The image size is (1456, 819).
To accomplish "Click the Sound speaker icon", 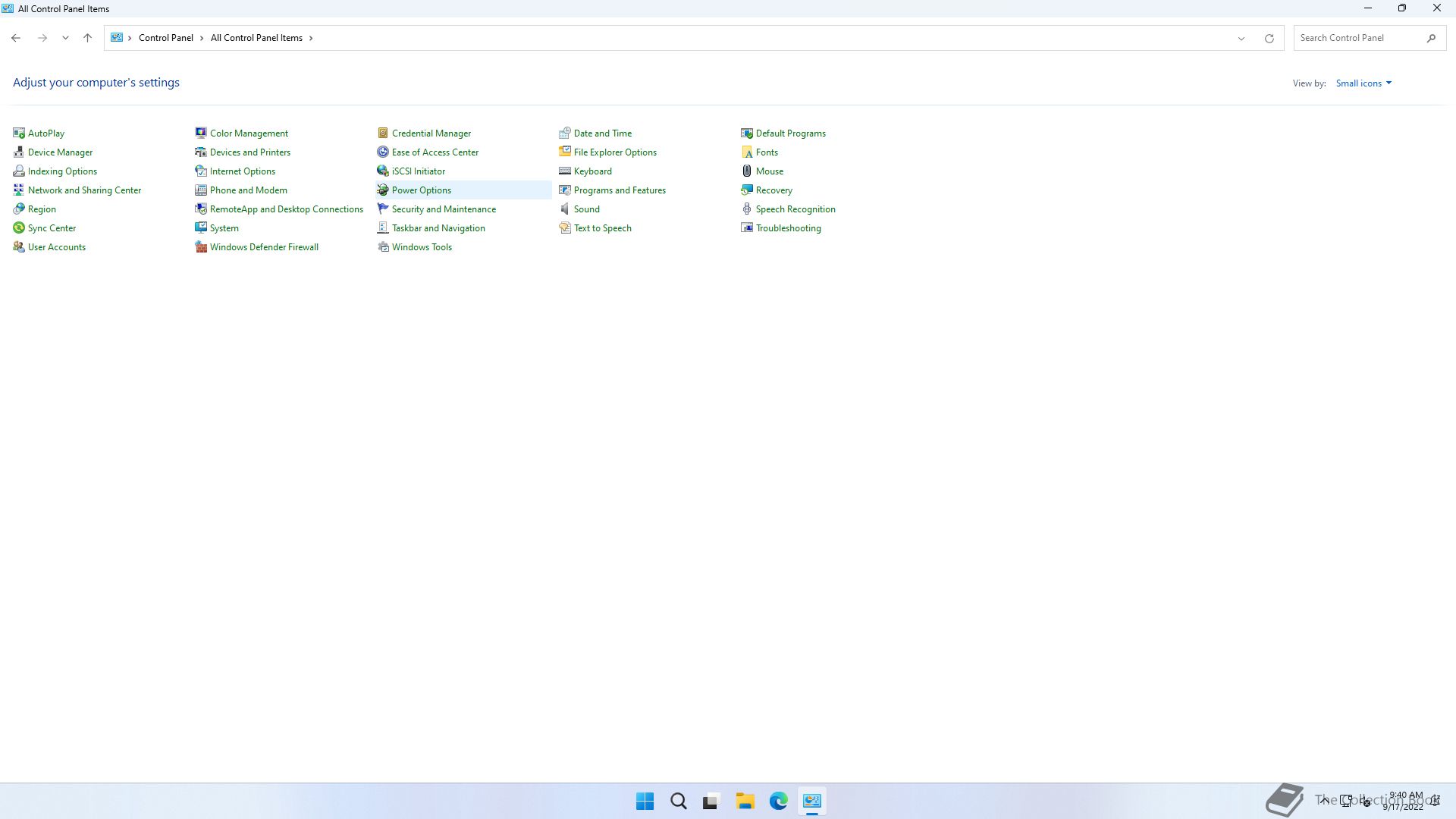I will [x=565, y=209].
